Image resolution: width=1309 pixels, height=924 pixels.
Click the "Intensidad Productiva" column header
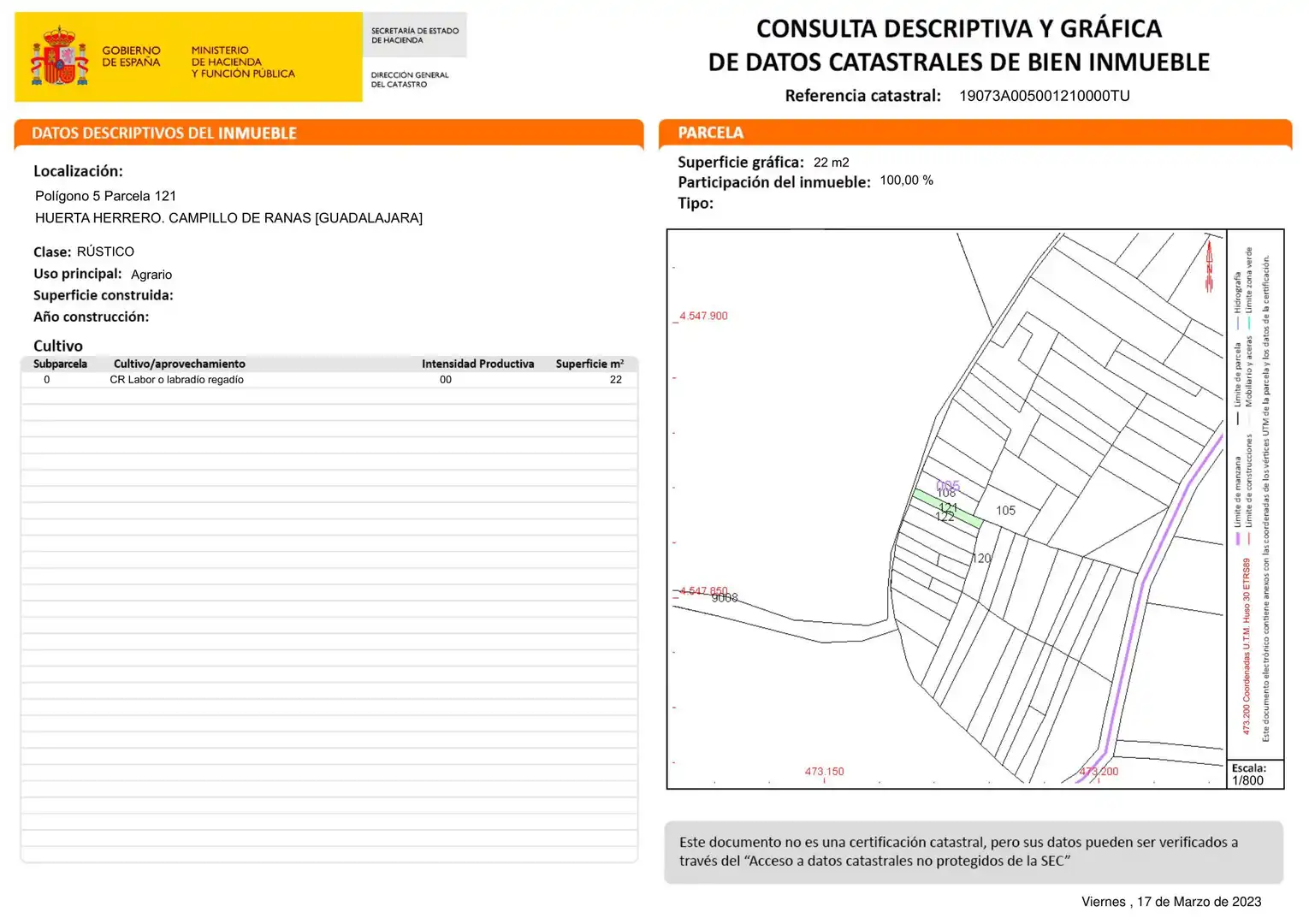(x=478, y=364)
